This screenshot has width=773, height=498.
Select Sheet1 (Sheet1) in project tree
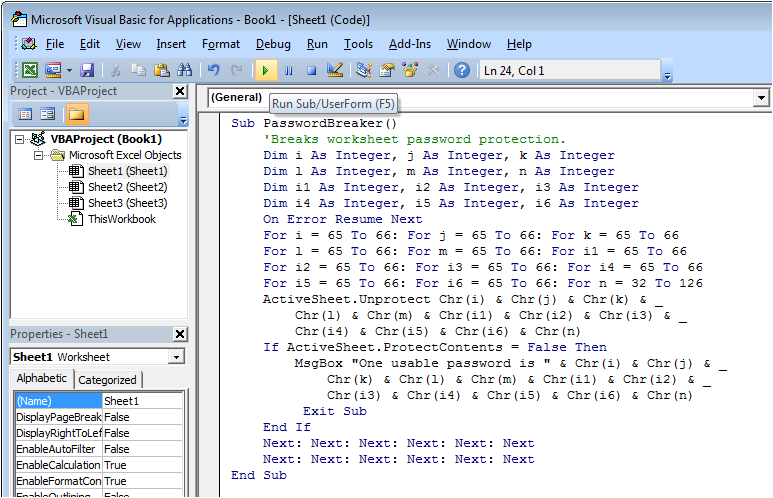(x=128, y=171)
